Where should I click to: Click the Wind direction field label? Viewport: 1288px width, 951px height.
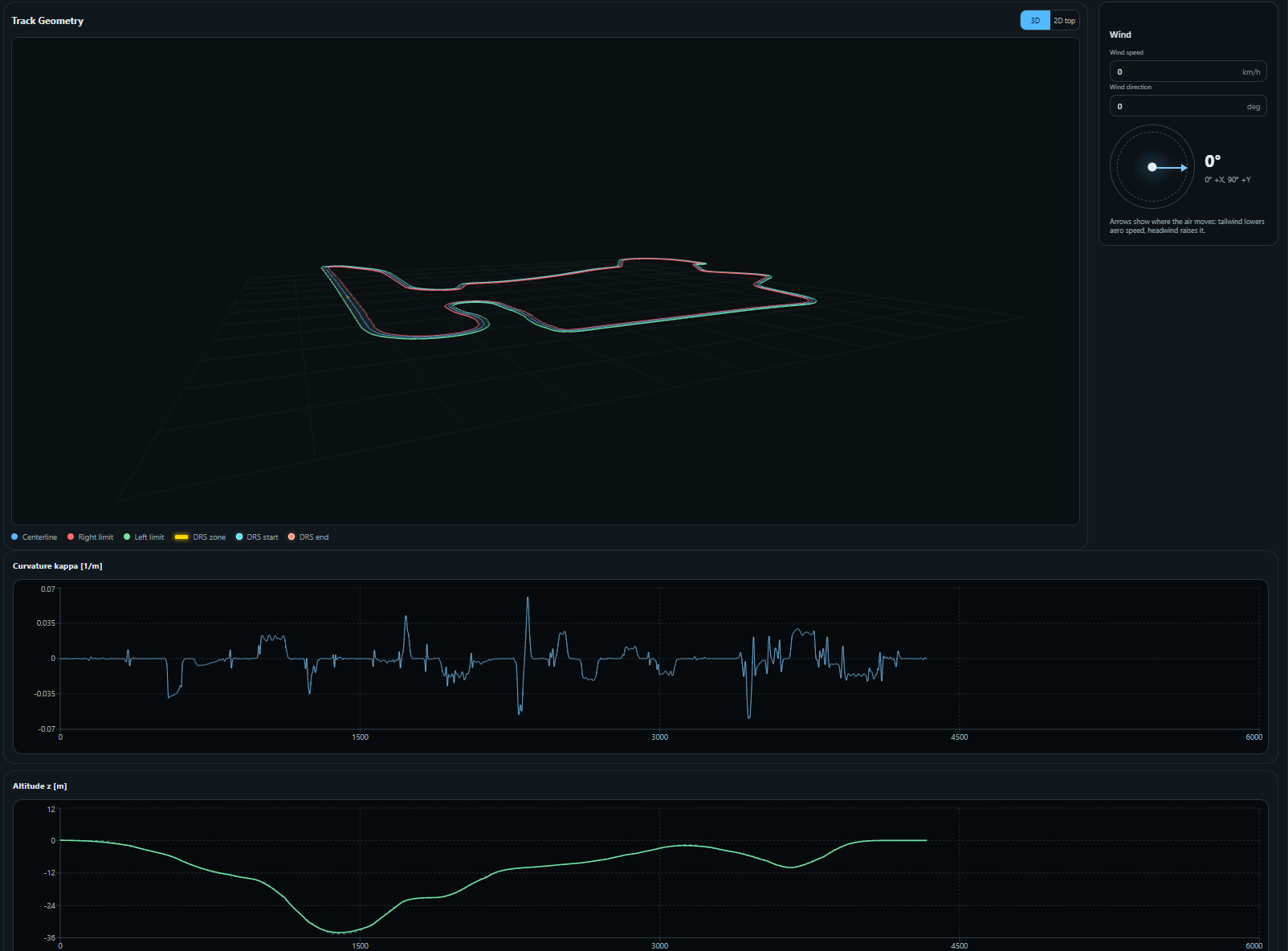pyautogui.click(x=1131, y=87)
